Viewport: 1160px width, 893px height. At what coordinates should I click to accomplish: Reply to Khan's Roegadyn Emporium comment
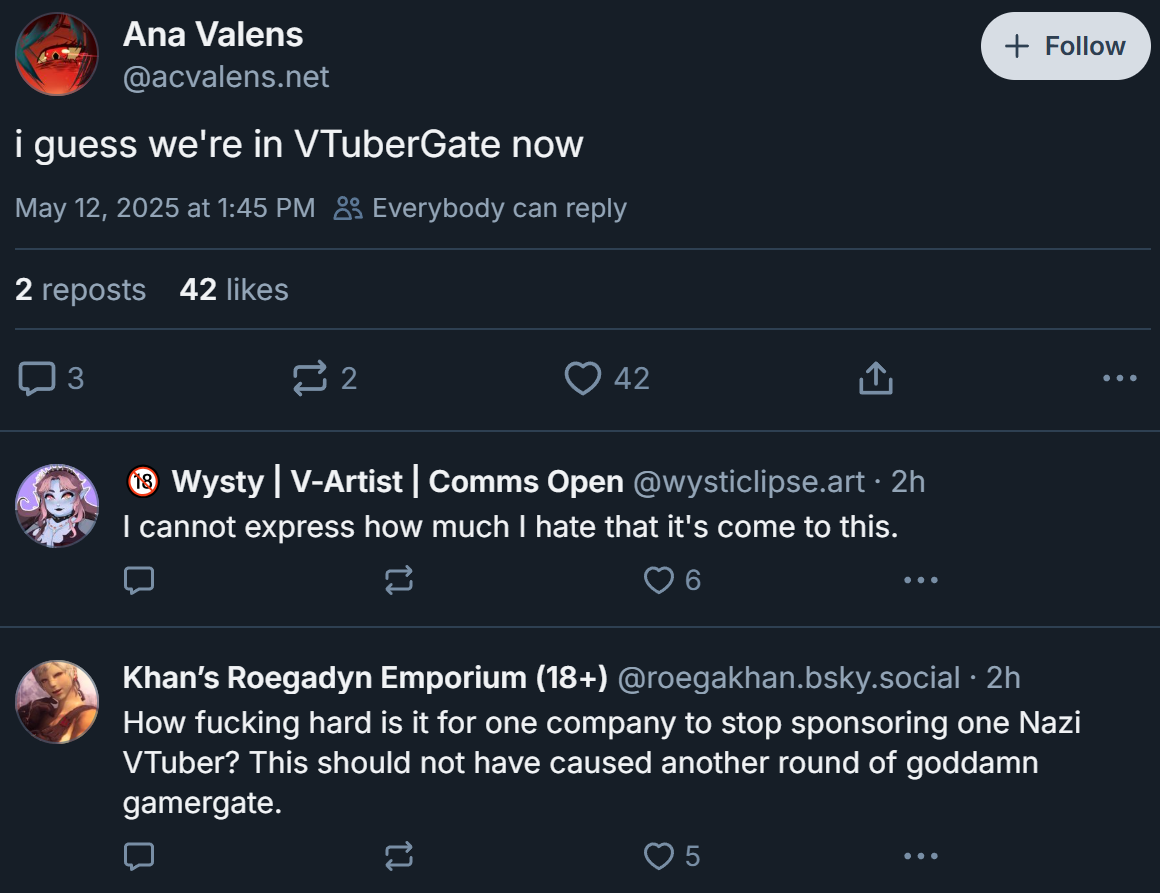pos(139,856)
